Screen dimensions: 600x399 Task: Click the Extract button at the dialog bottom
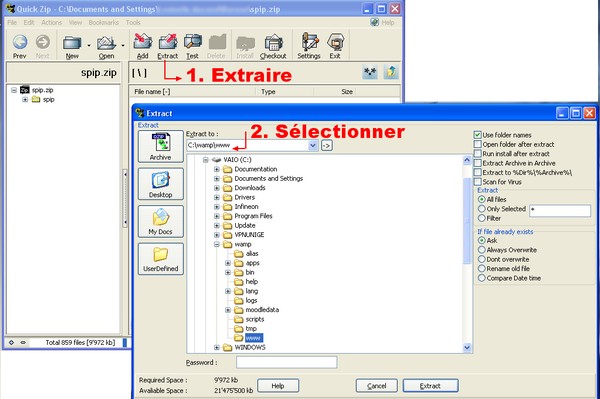(x=430, y=386)
